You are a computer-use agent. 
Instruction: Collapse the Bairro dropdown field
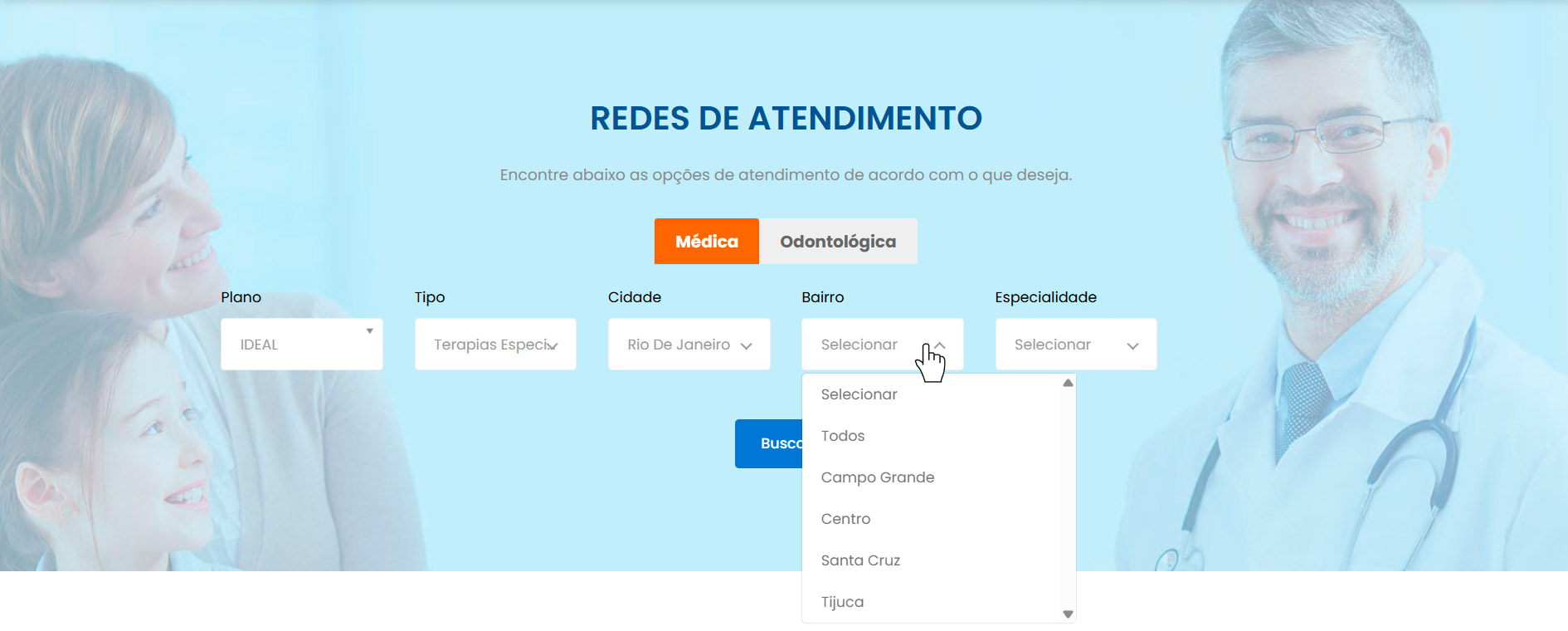tap(883, 344)
